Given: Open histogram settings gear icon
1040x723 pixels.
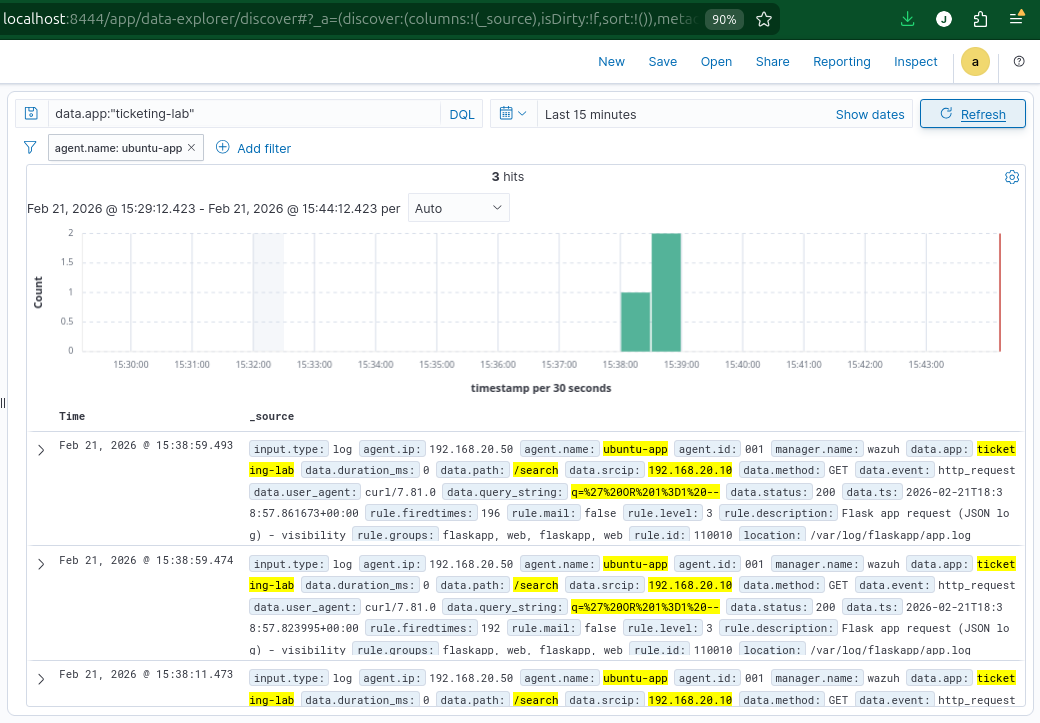Looking at the screenshot, I should pyautogui.click(x=1011, y=177).
